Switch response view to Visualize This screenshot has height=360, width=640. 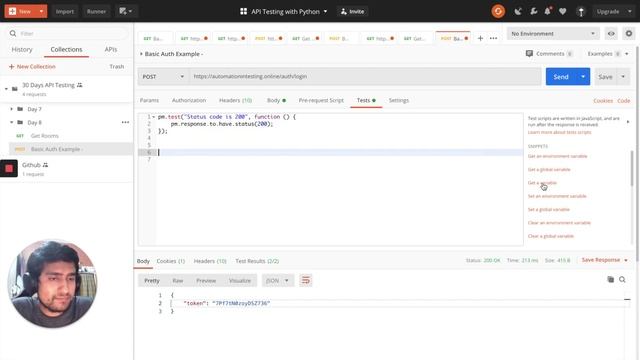coord(240,280)
